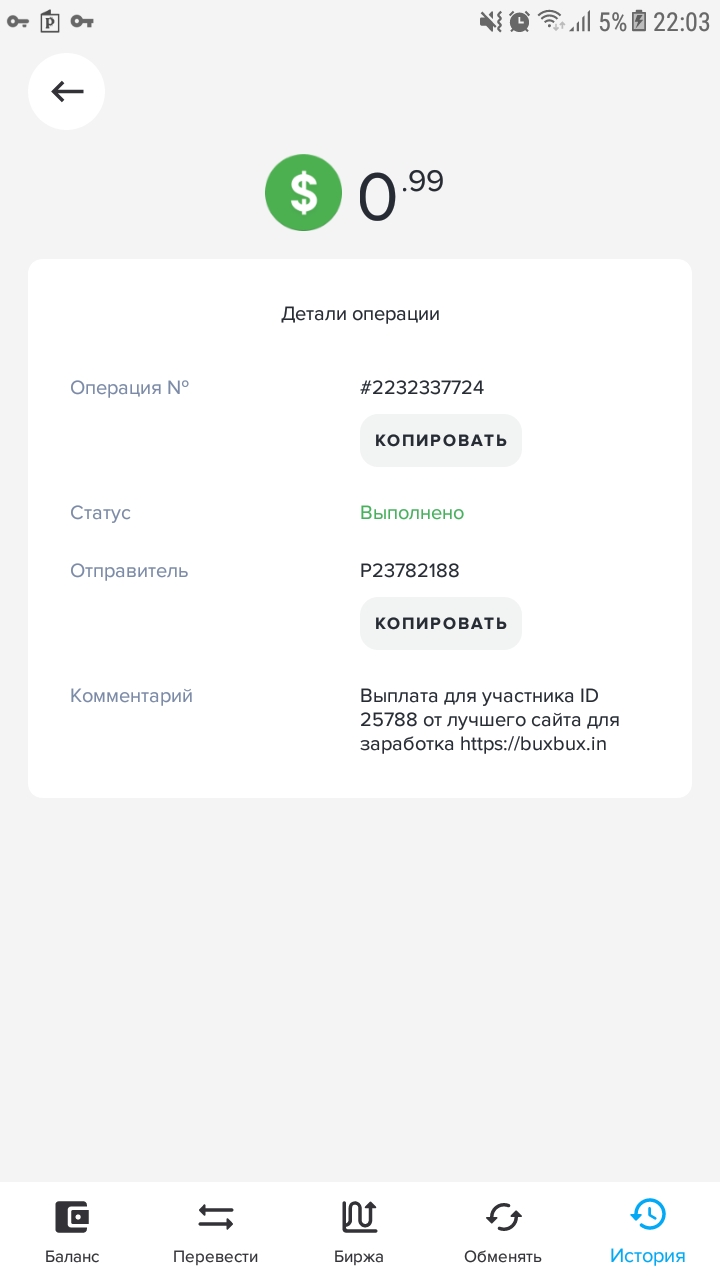Tap the alarm clock status icon
The image size is (720, 1280).
(520, 21)
